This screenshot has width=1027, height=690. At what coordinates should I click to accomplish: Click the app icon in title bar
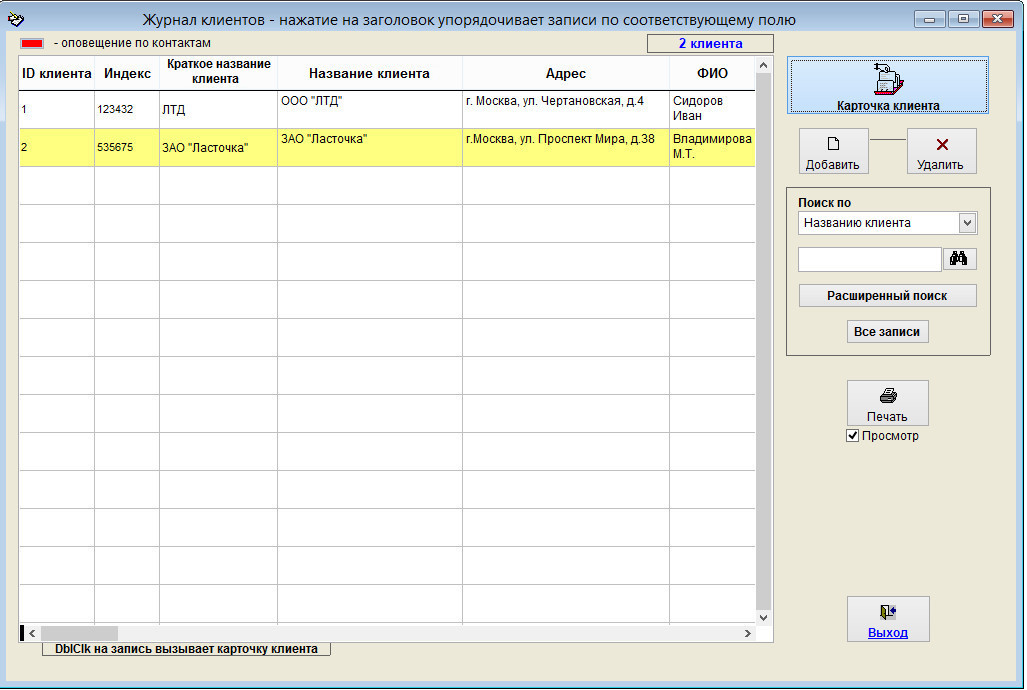click(x=15, y=19)
